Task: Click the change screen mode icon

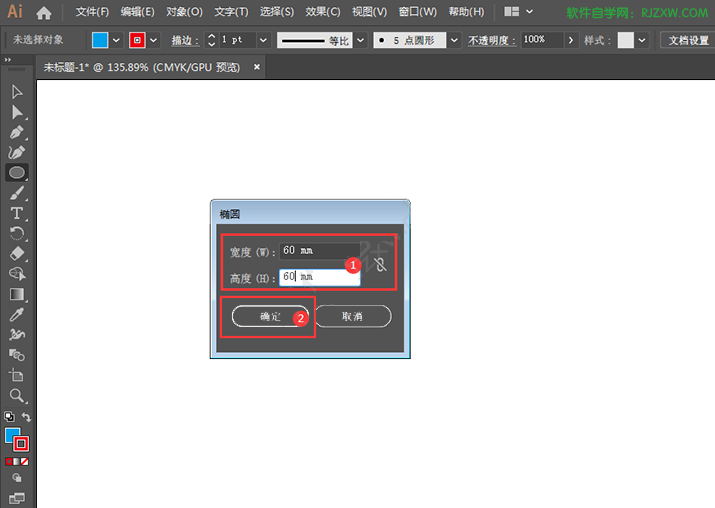Action: (17, 498)
